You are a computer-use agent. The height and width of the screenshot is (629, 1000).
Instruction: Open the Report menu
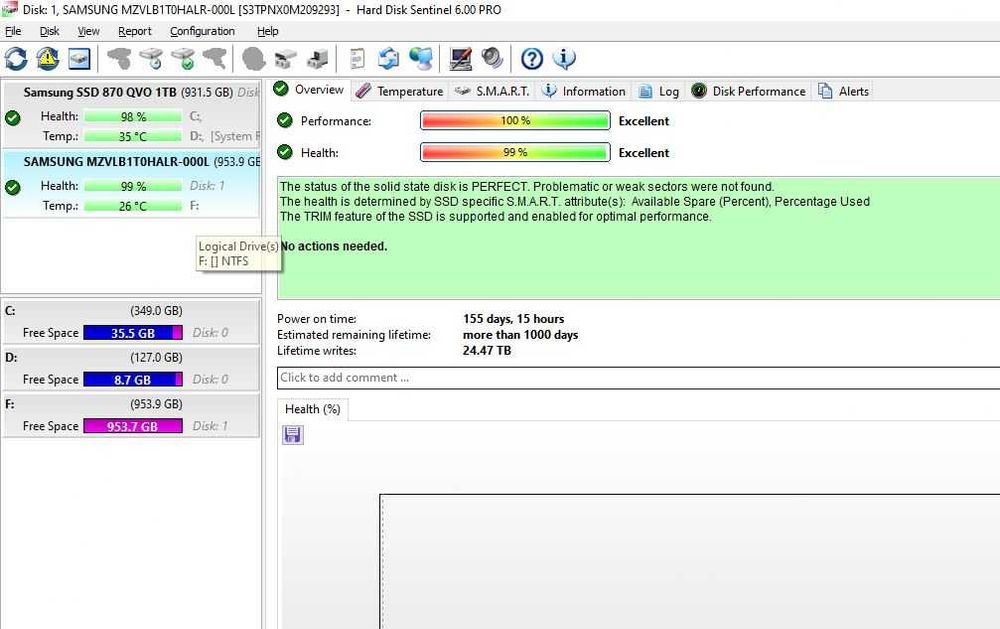pos(135,31)
